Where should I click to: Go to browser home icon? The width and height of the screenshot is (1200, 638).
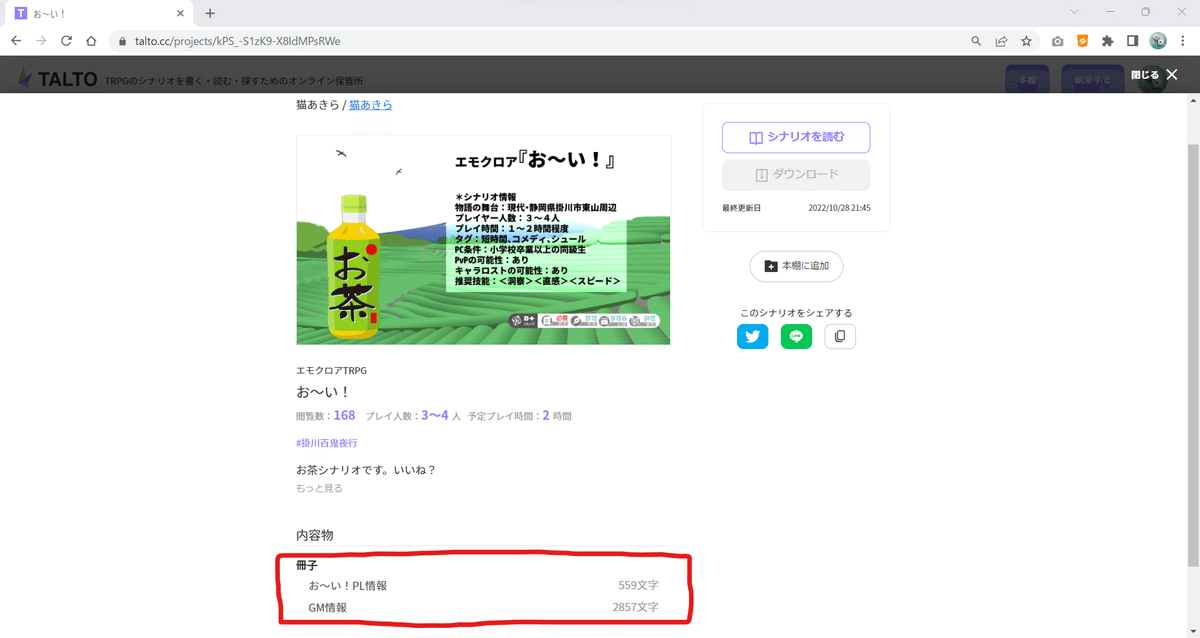pyautogui.click(x=91, y=41)
